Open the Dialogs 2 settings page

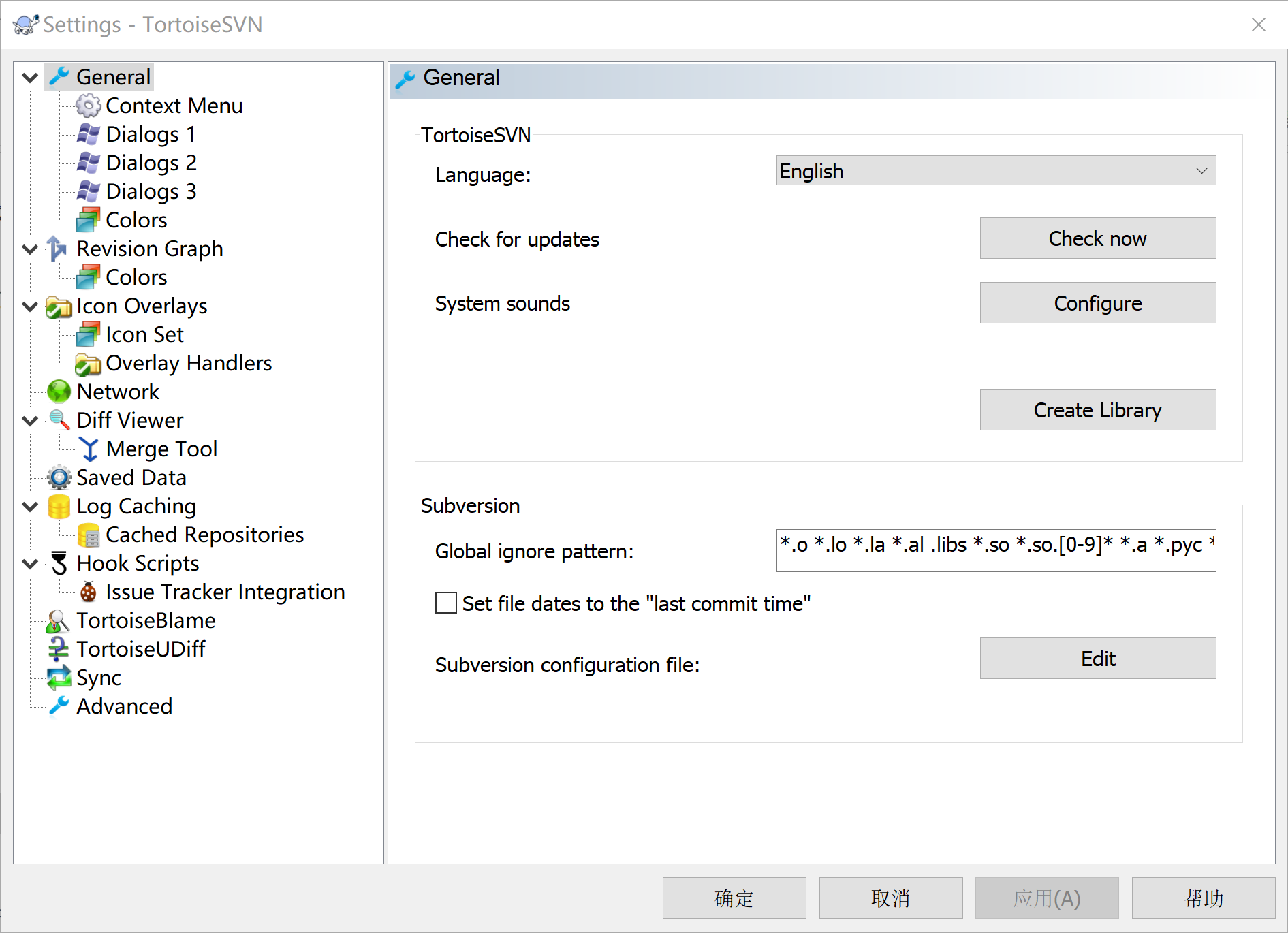point(151,163)
